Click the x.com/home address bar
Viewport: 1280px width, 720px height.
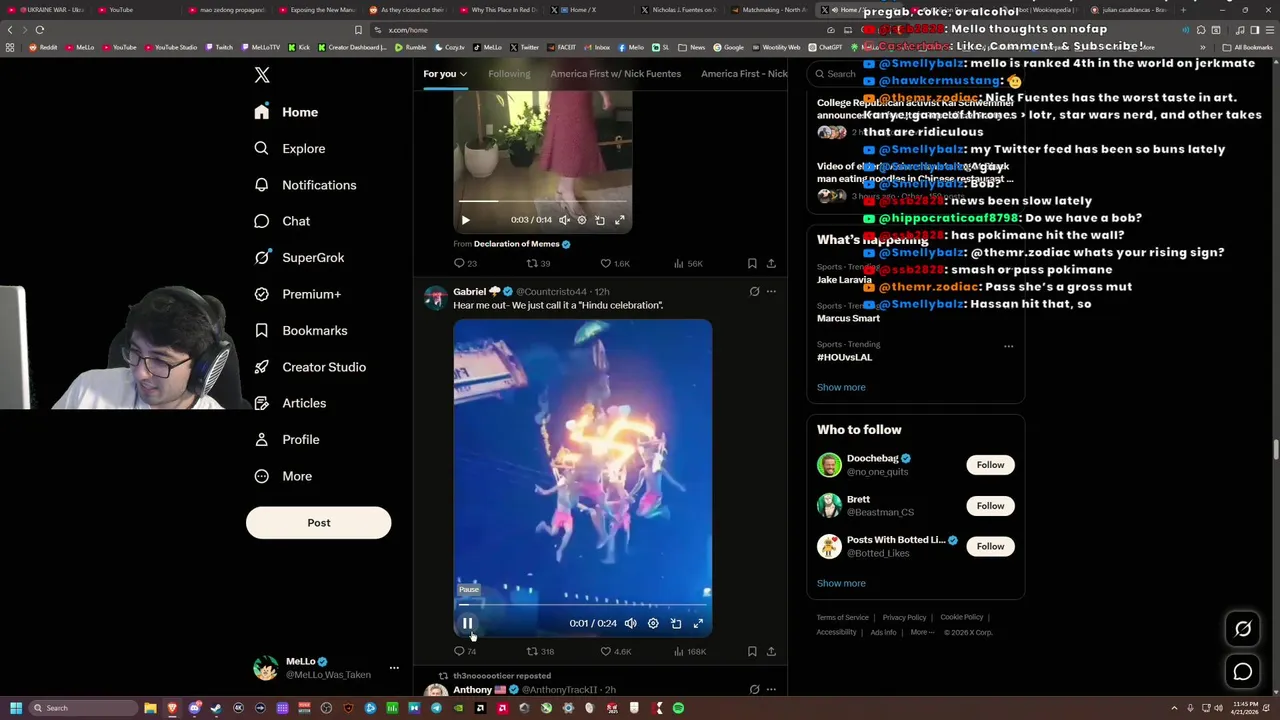tap(600, 30)
